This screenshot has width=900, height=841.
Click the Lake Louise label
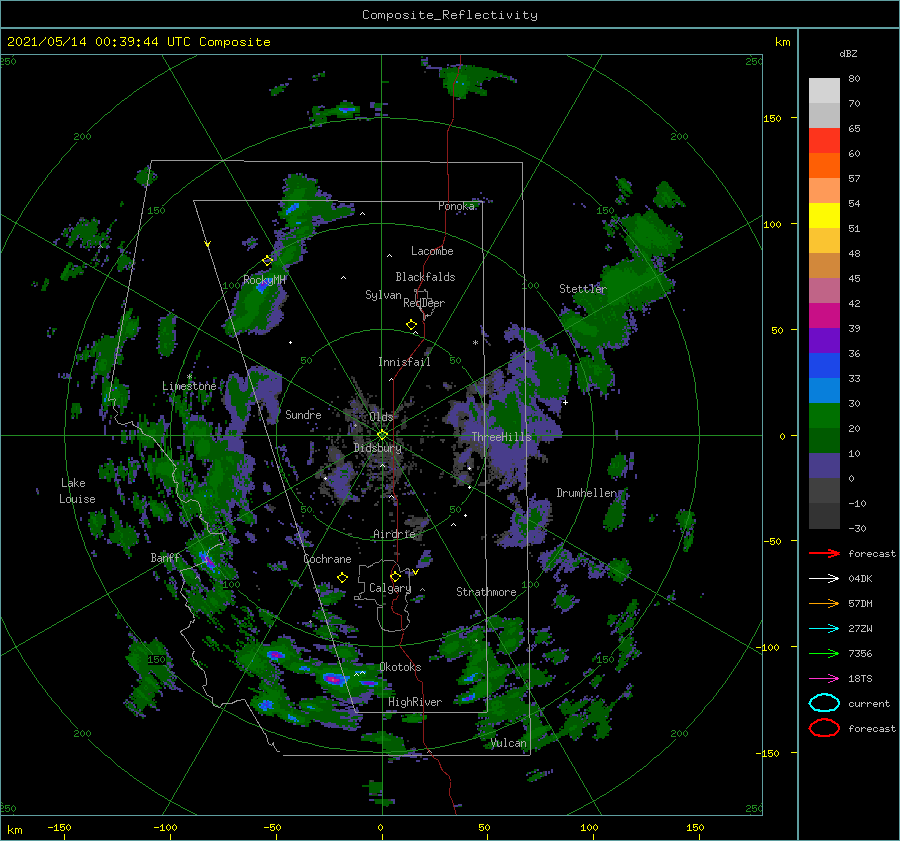pyautogui.click(x=77, y=491)
